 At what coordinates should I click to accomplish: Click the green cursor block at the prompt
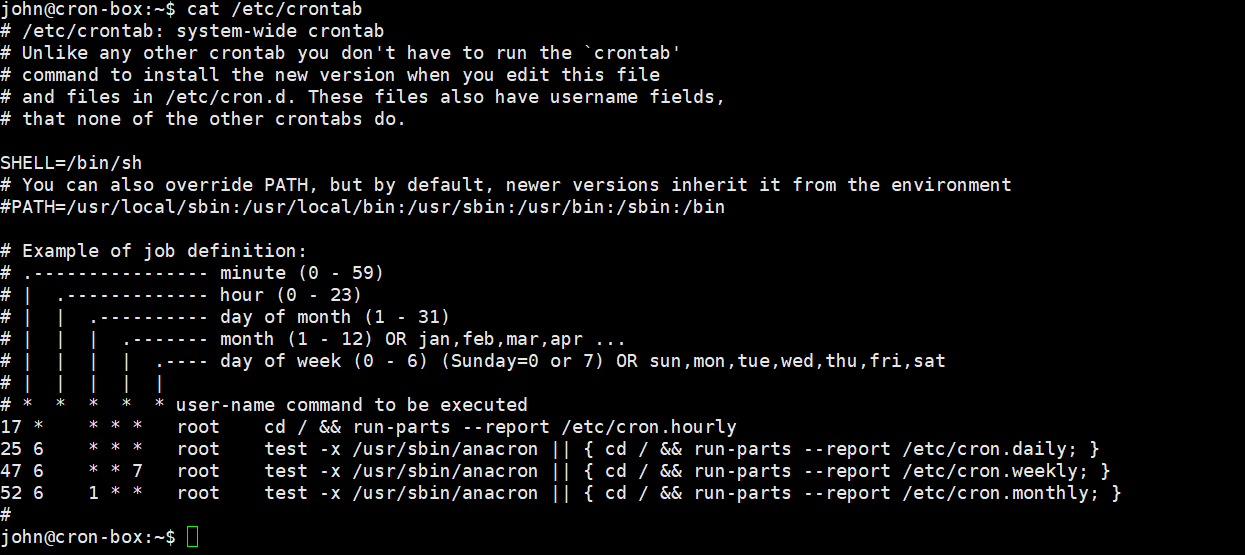point(193,537)
